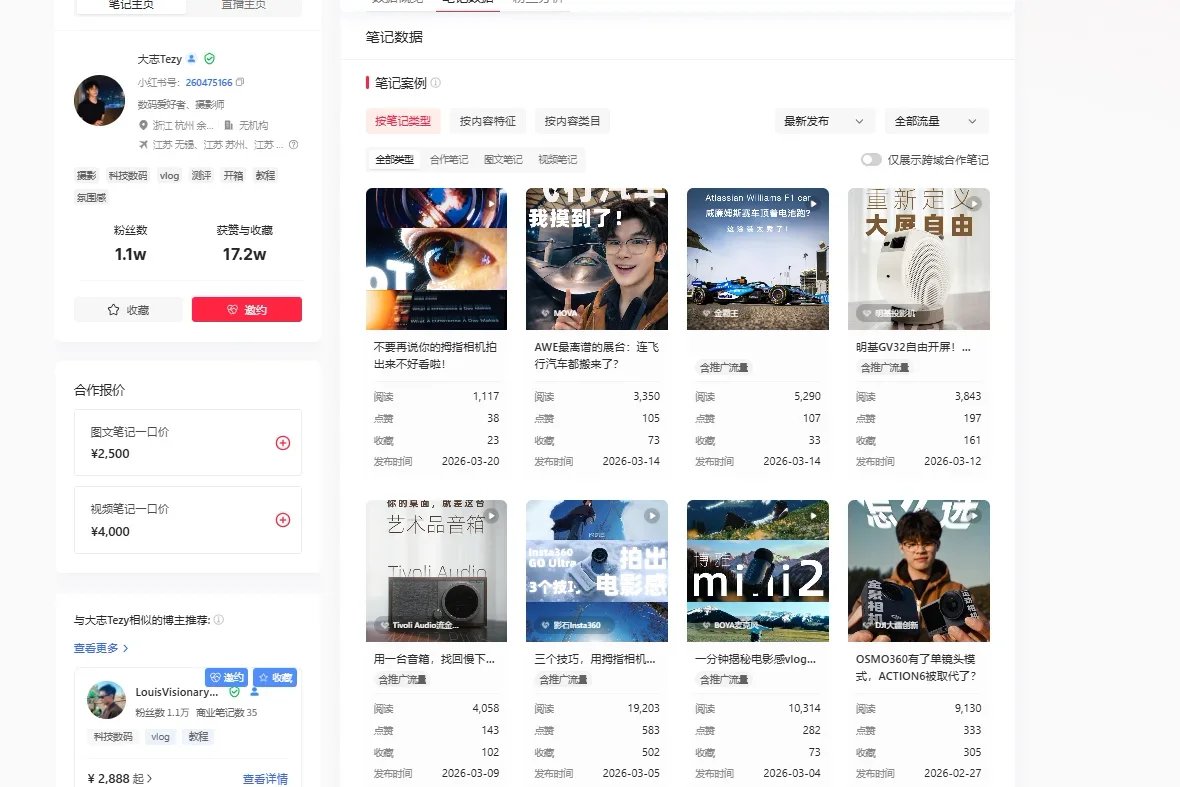The width and height of the screenshot is (1180, 787).
Task: Click the red 邀约 invite button
Action: 247,309
